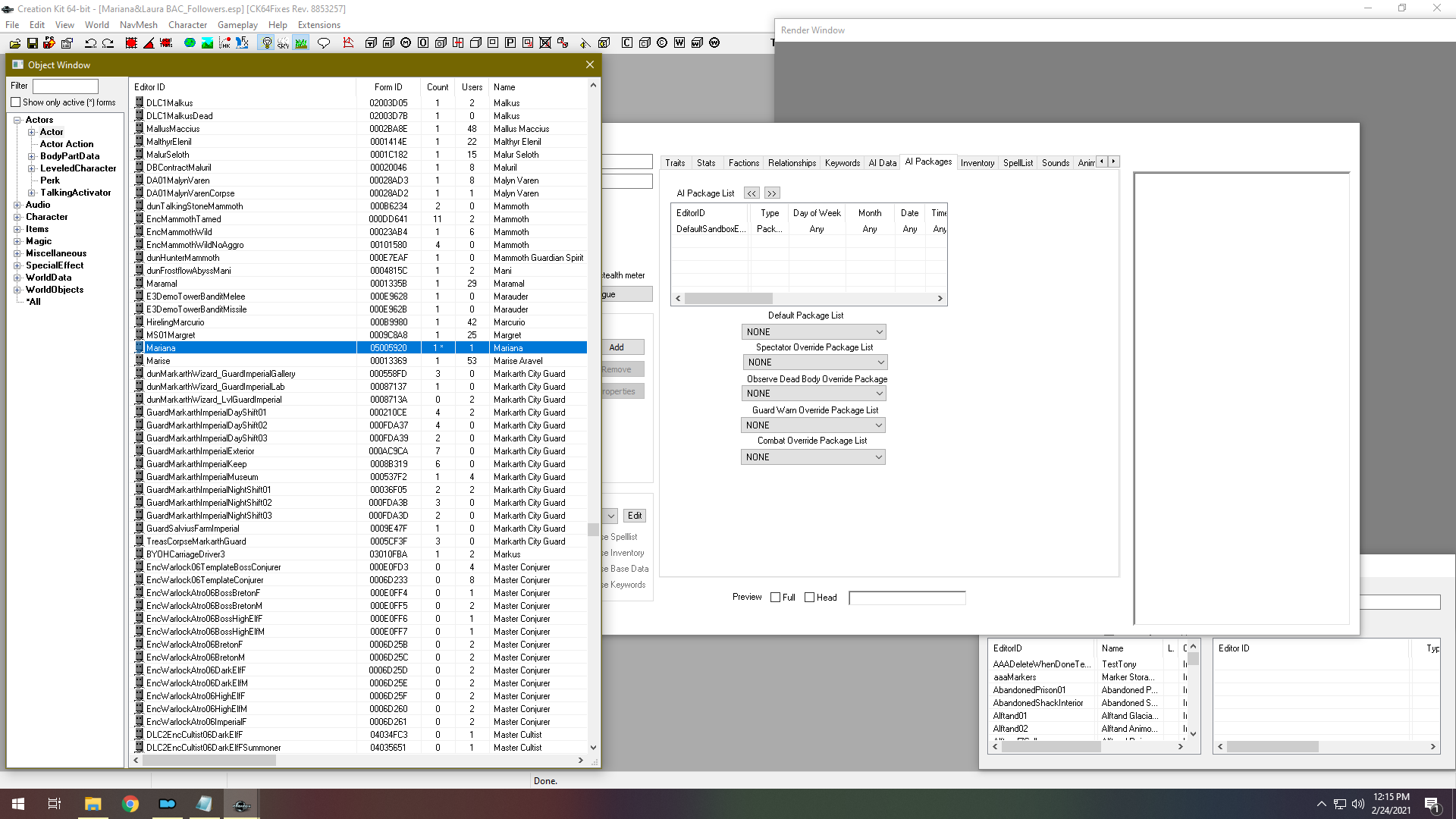Switch to the AI Data tab

point(882,163)
